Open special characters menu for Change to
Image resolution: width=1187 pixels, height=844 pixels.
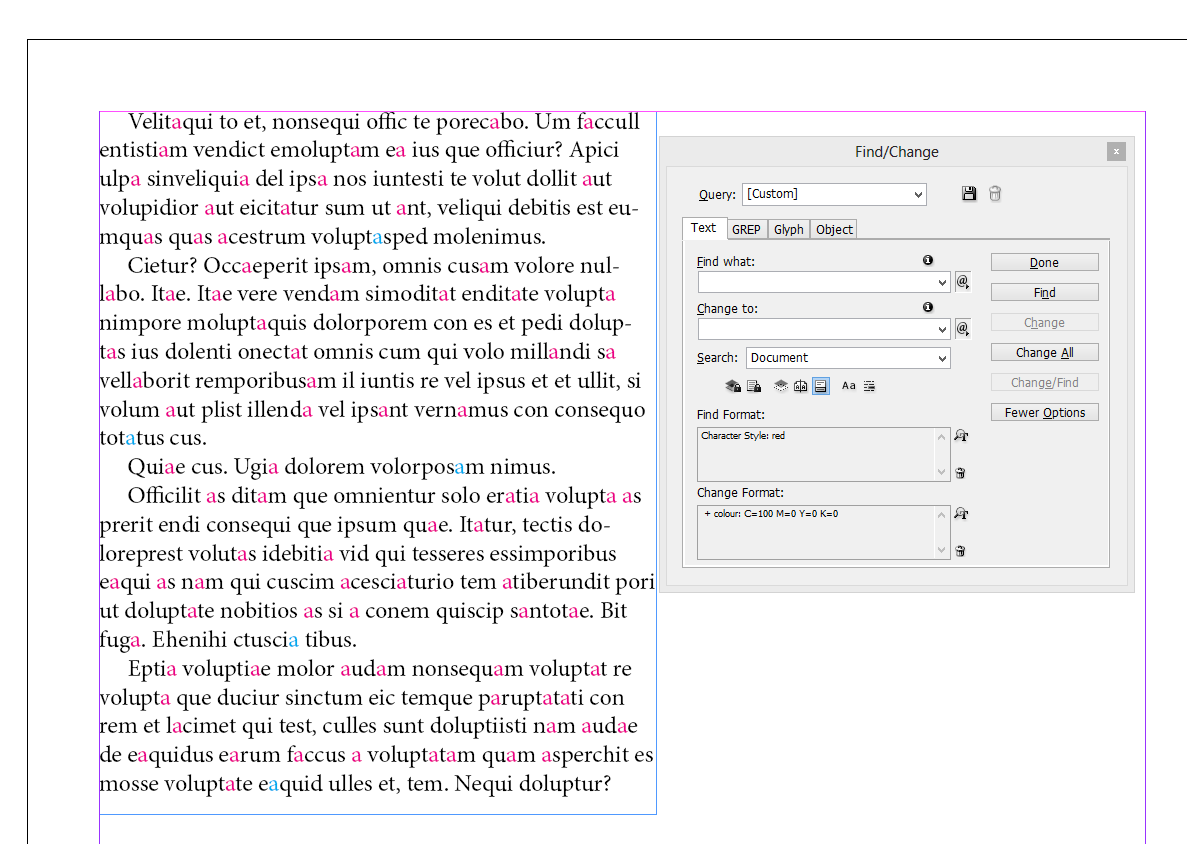(x=962, y=329)
